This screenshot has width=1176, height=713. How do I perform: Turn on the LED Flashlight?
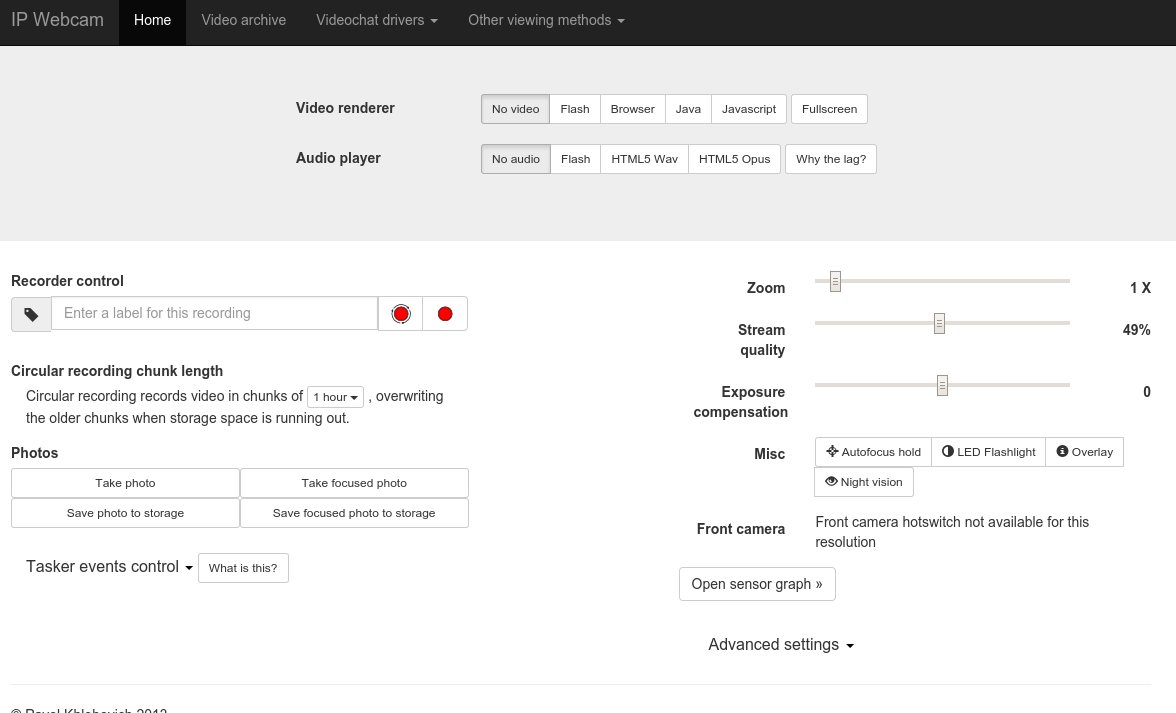(988, 452)
